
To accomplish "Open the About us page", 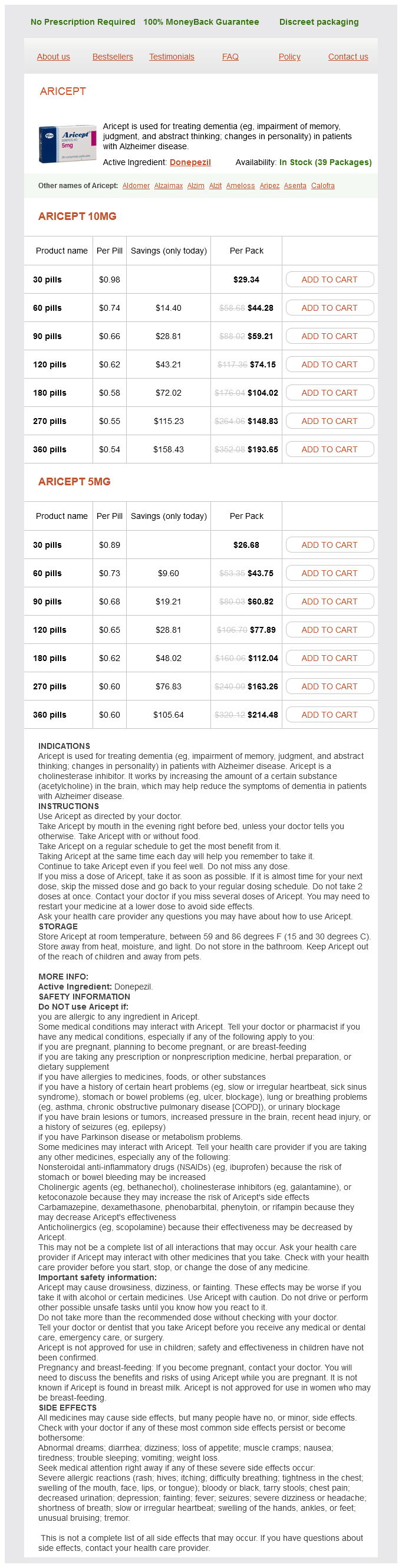I will coord(54,57).
